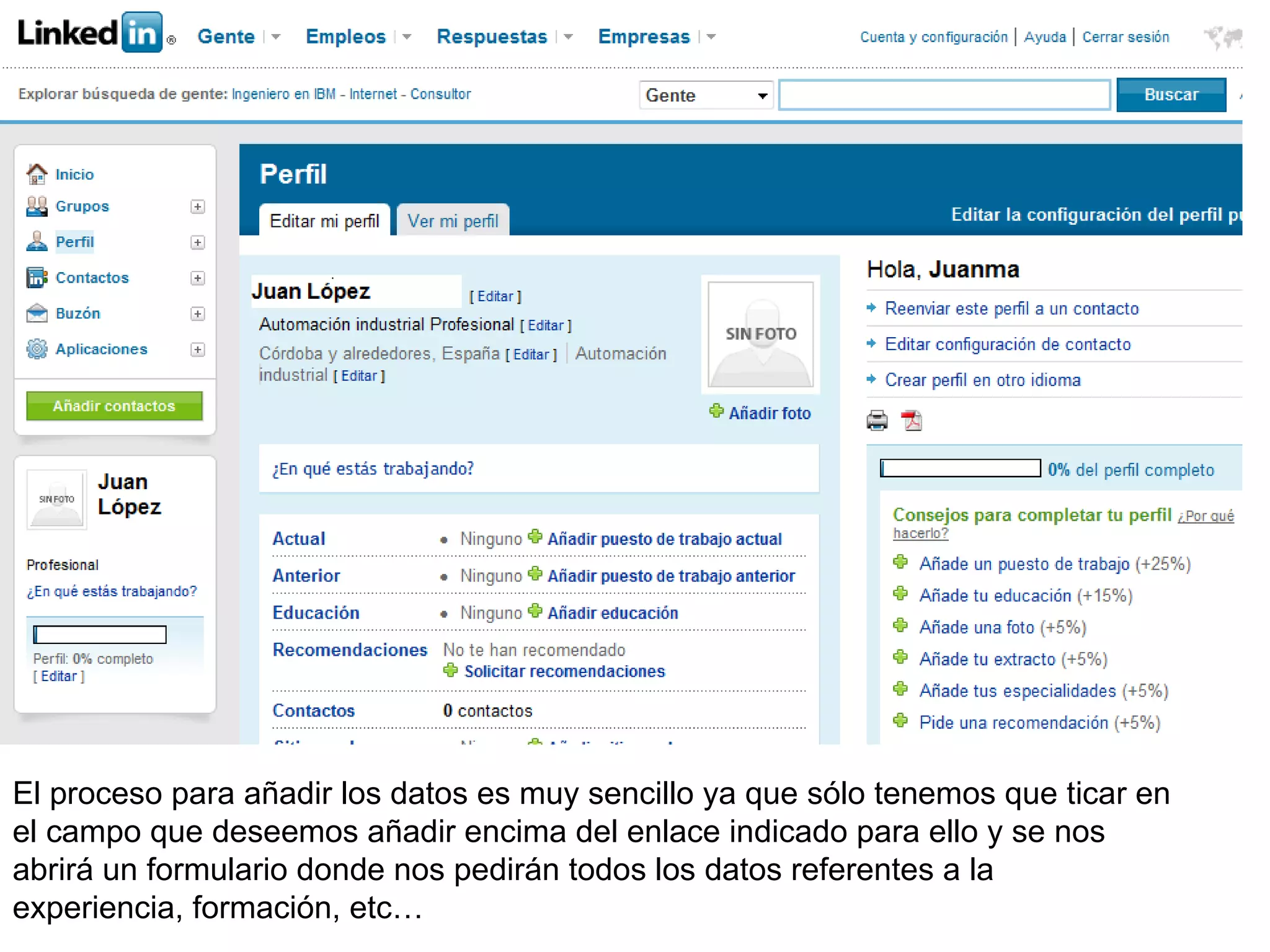Expand the Contactos sidebar section
1270x952 pixels.
point(197,278)
